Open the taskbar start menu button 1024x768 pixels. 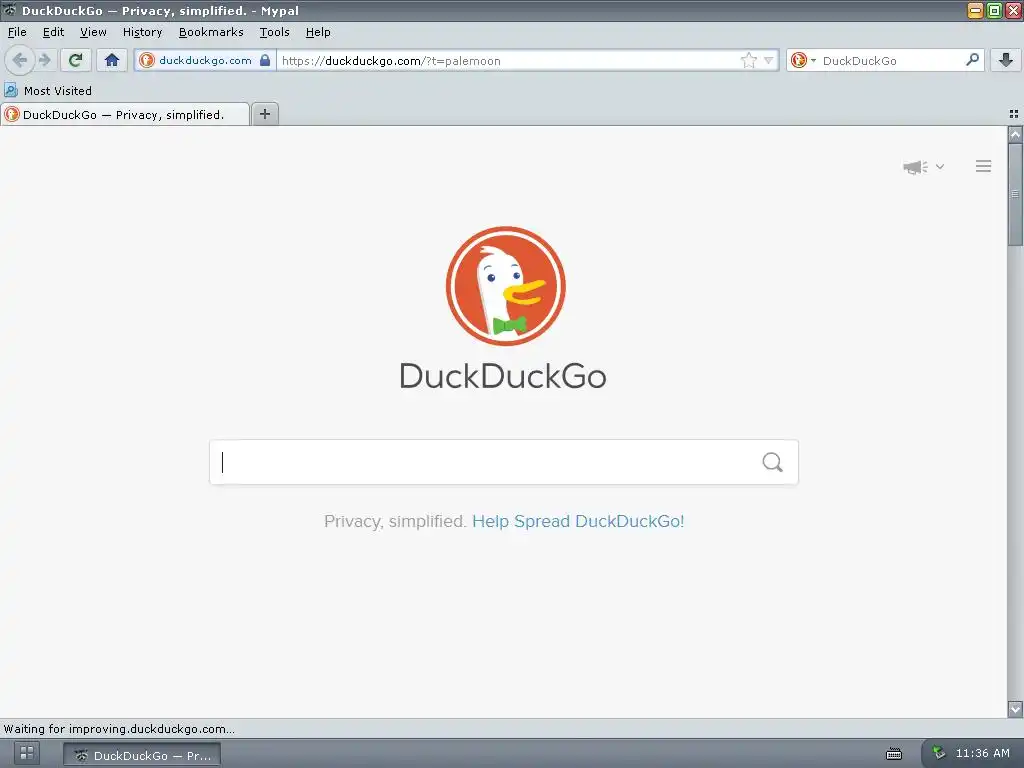pyautogui.click(x=27, y=754)
